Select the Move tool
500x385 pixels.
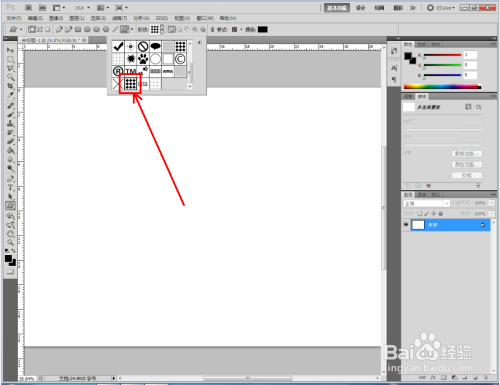10,50
